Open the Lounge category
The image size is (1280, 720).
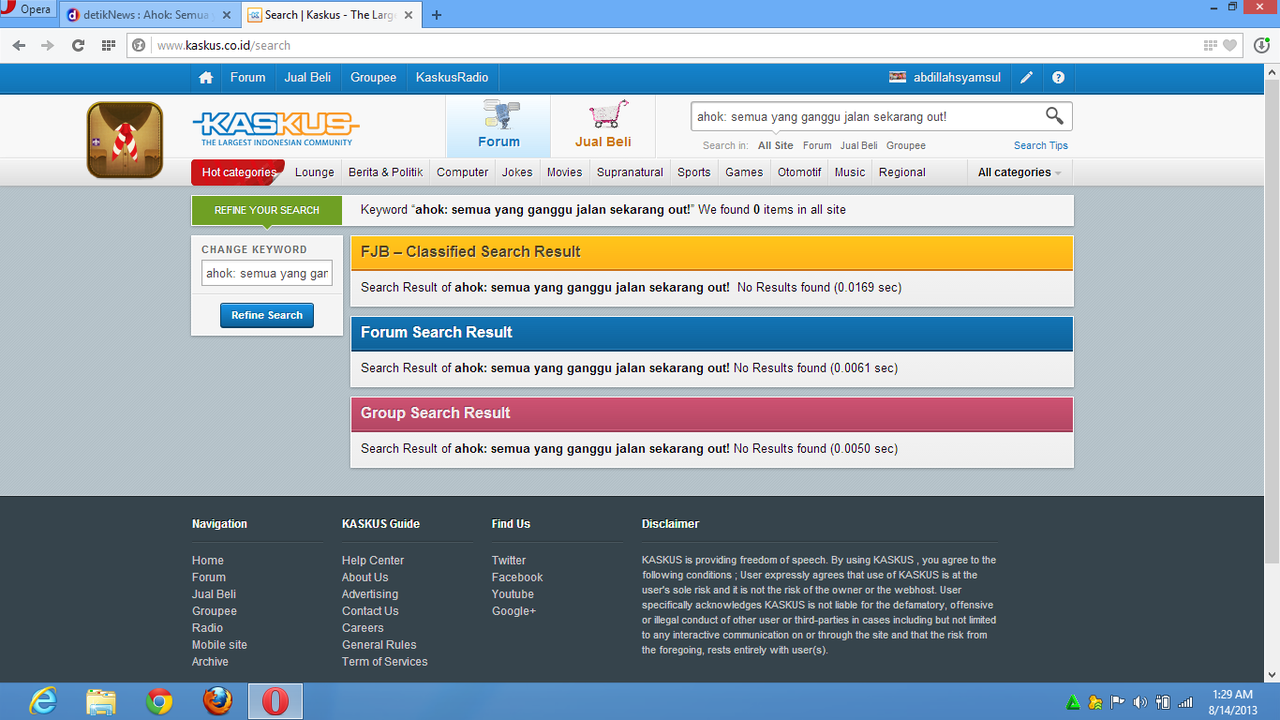(314, 172)
